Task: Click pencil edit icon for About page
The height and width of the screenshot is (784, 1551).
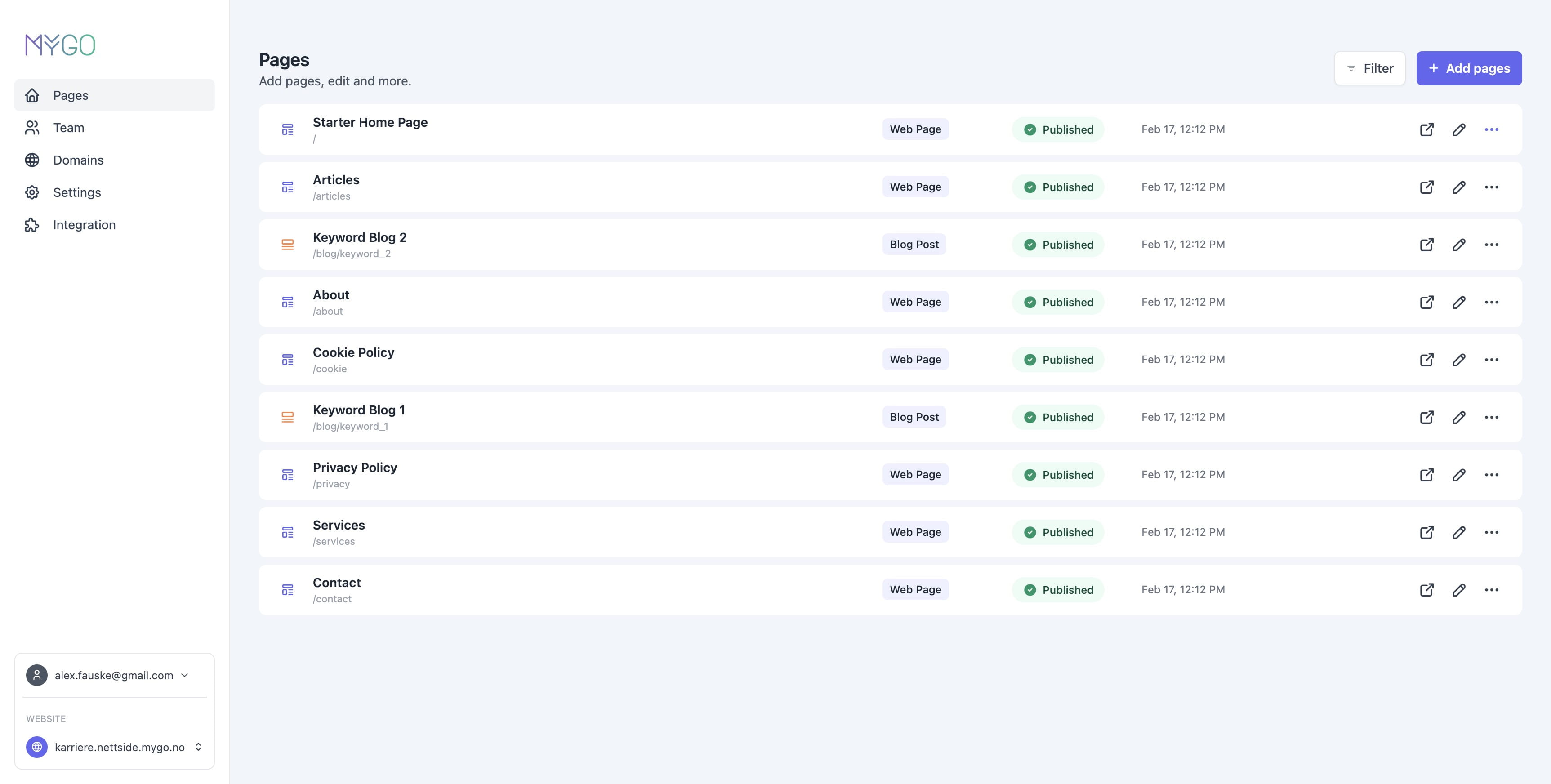Action: pos(1458,302)
